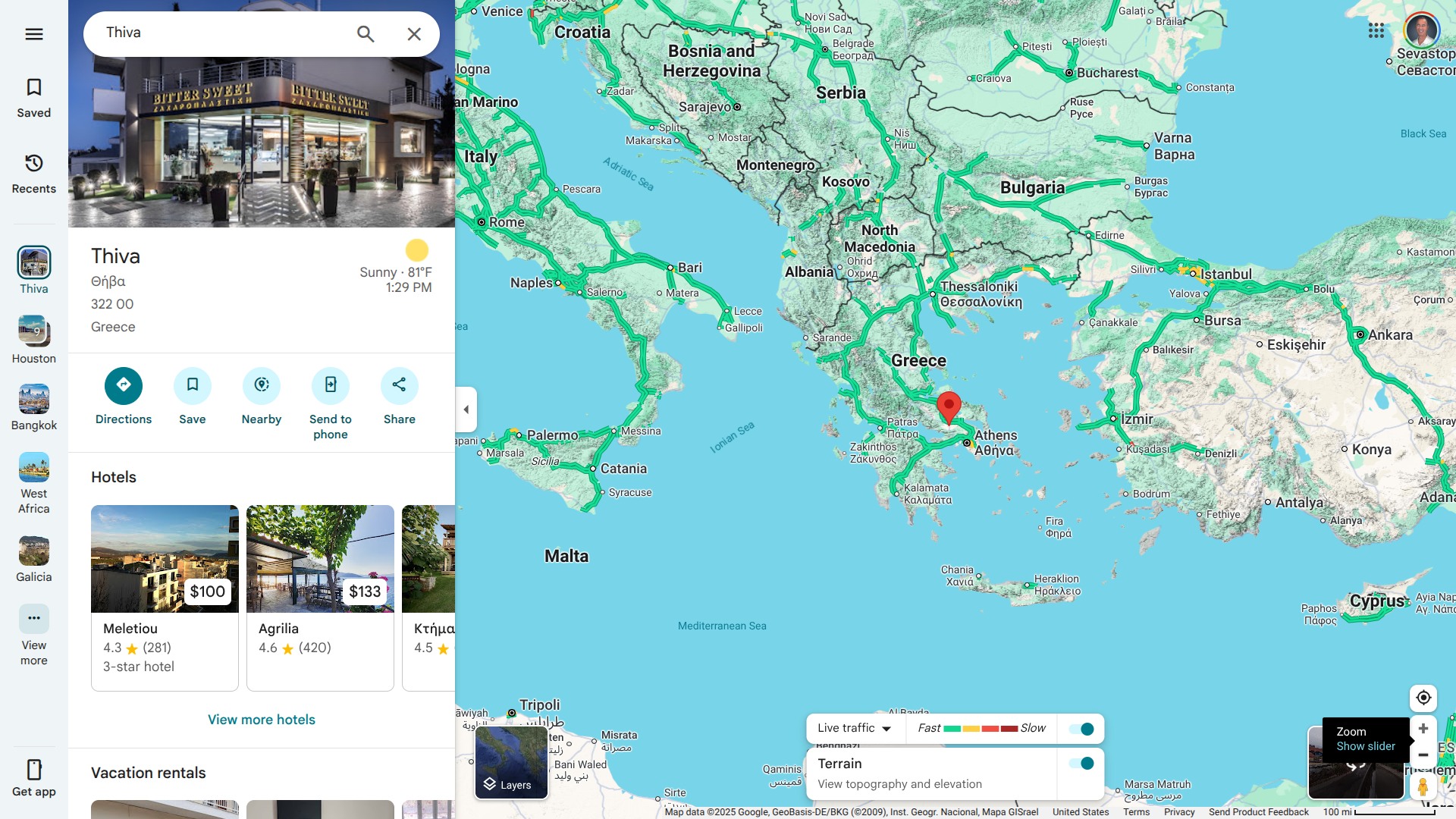The width and height of the screenshot is (1456, 819).
Task: Turn off the Terrain toggle
Action: tap(1081, 764)
